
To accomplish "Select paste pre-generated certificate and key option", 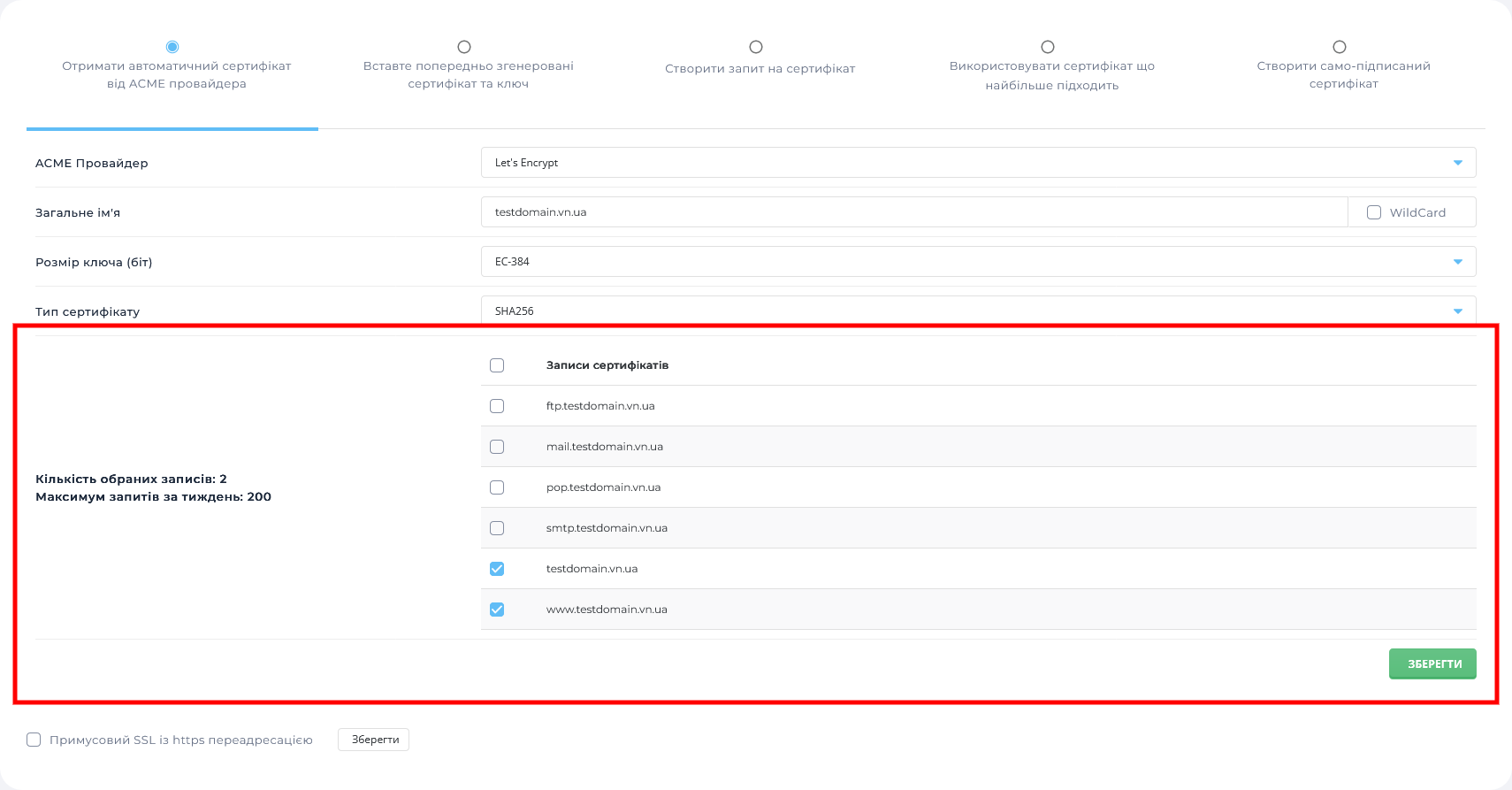I will click(x=464, y=47).
